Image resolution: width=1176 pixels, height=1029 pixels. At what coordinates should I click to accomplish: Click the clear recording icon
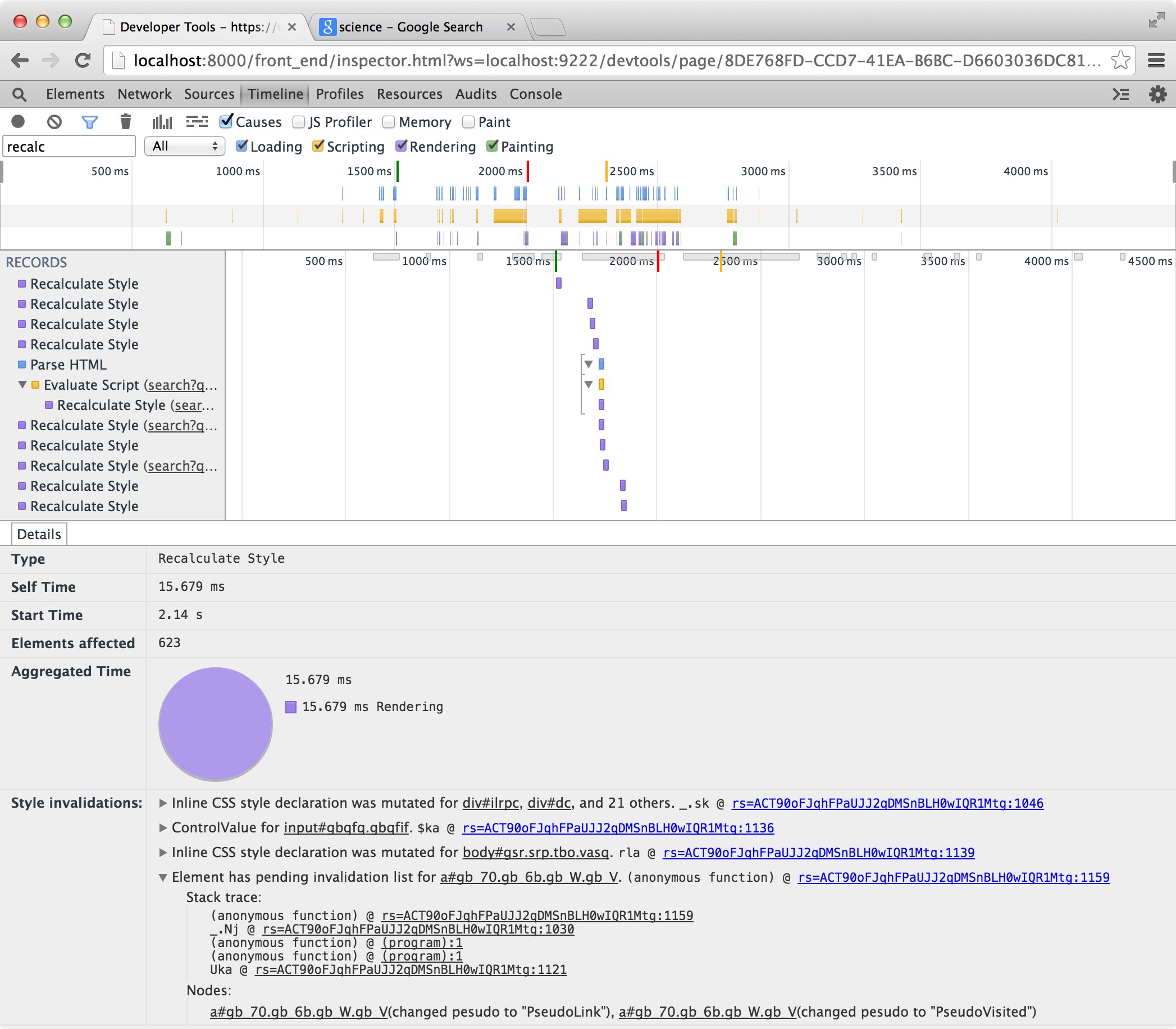[x=54, y=122]
